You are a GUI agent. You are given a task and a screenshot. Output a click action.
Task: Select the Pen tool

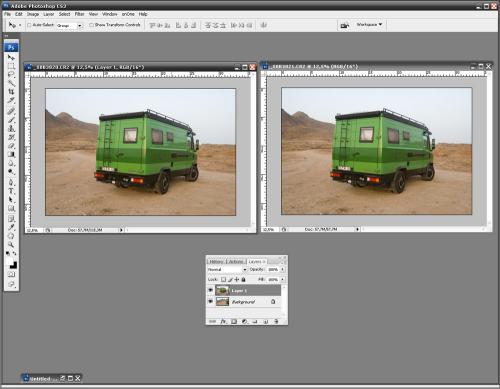tap(11, 182)
